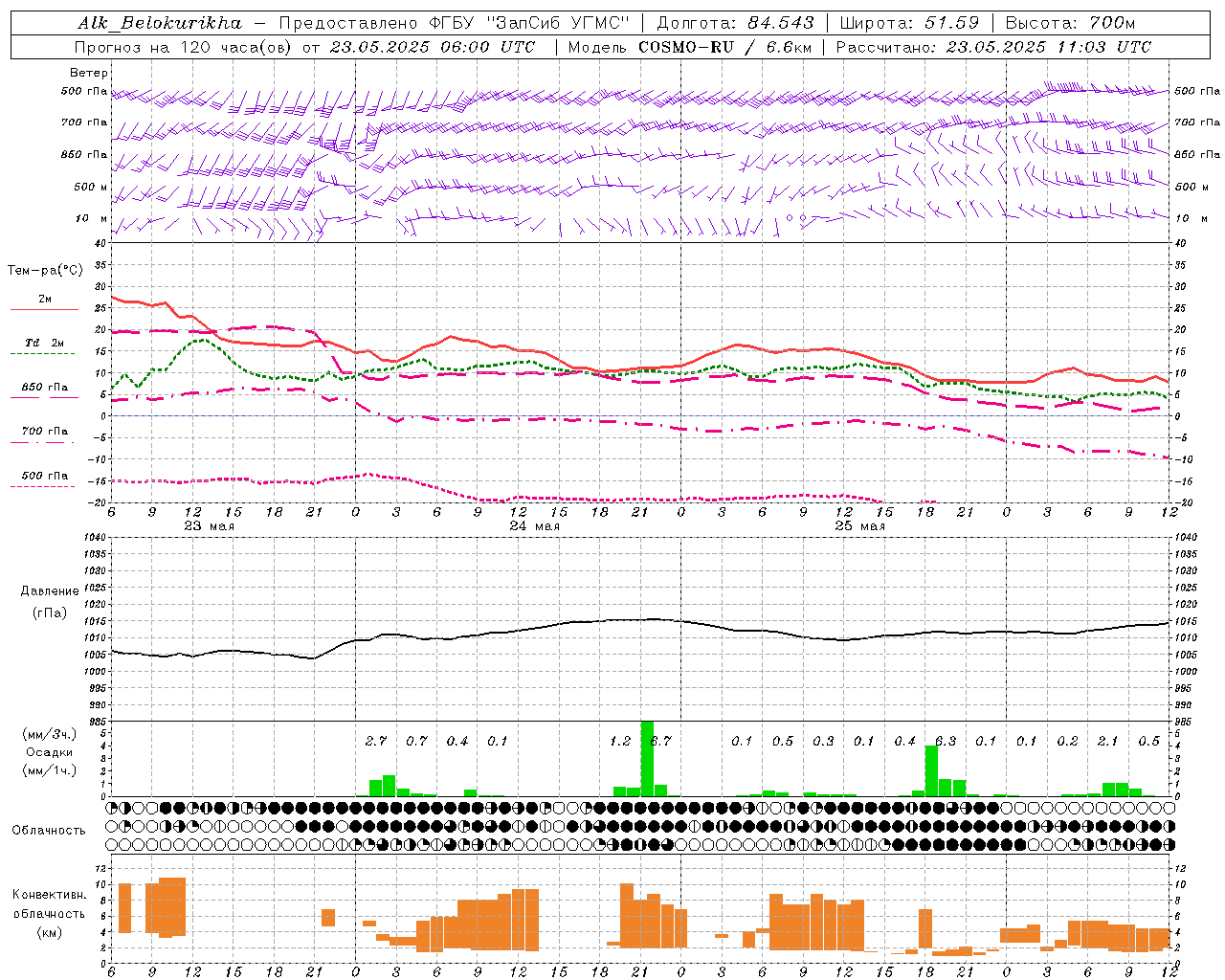The image size is (1225, 980).
Task: Click the Alk_Belokurikha station title
Action: (160, 23)
